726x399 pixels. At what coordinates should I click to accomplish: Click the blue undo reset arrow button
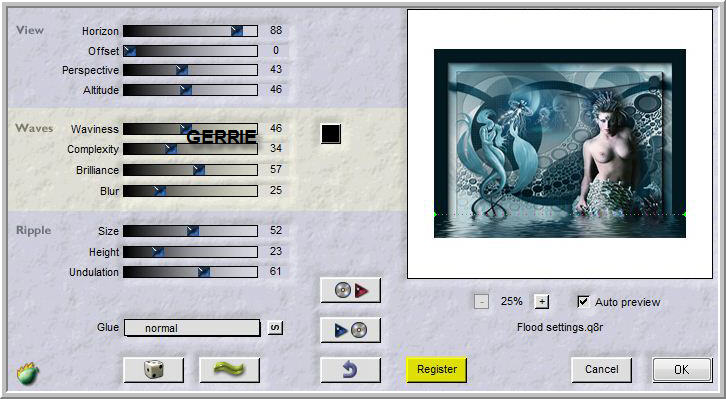tap(350, 370)
